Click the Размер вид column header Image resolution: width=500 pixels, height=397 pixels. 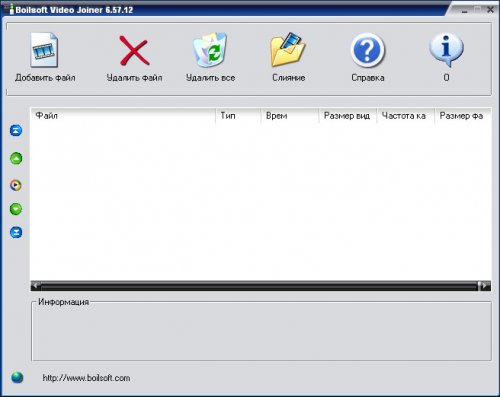348,116
